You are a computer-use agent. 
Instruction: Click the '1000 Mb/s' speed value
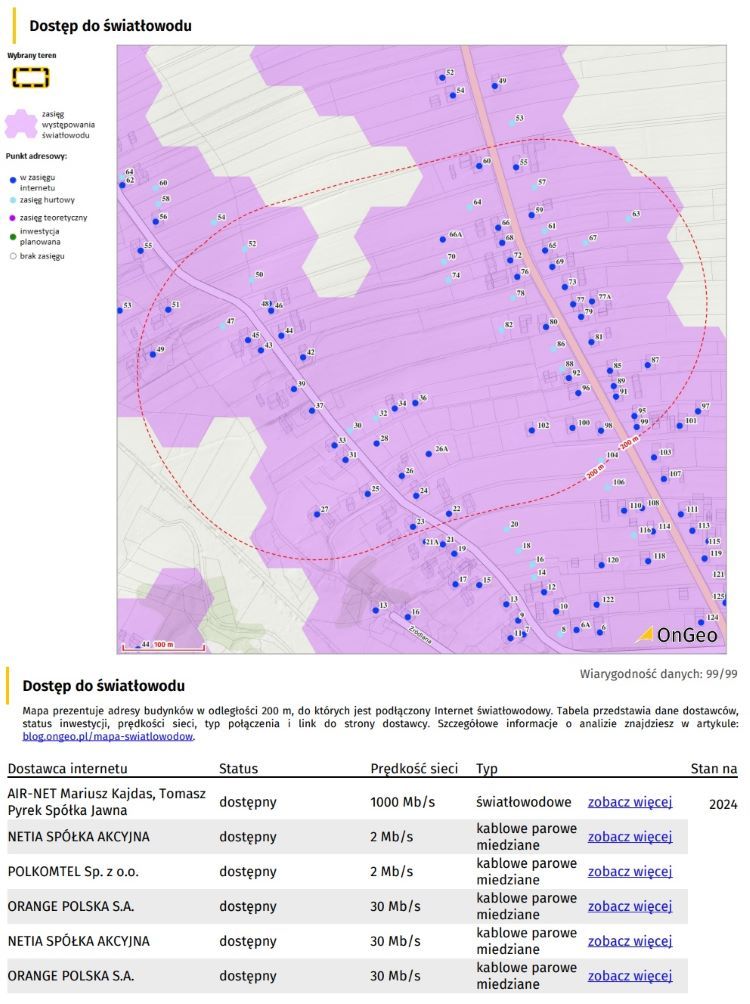pyautogui.click(x=402, y=802)
